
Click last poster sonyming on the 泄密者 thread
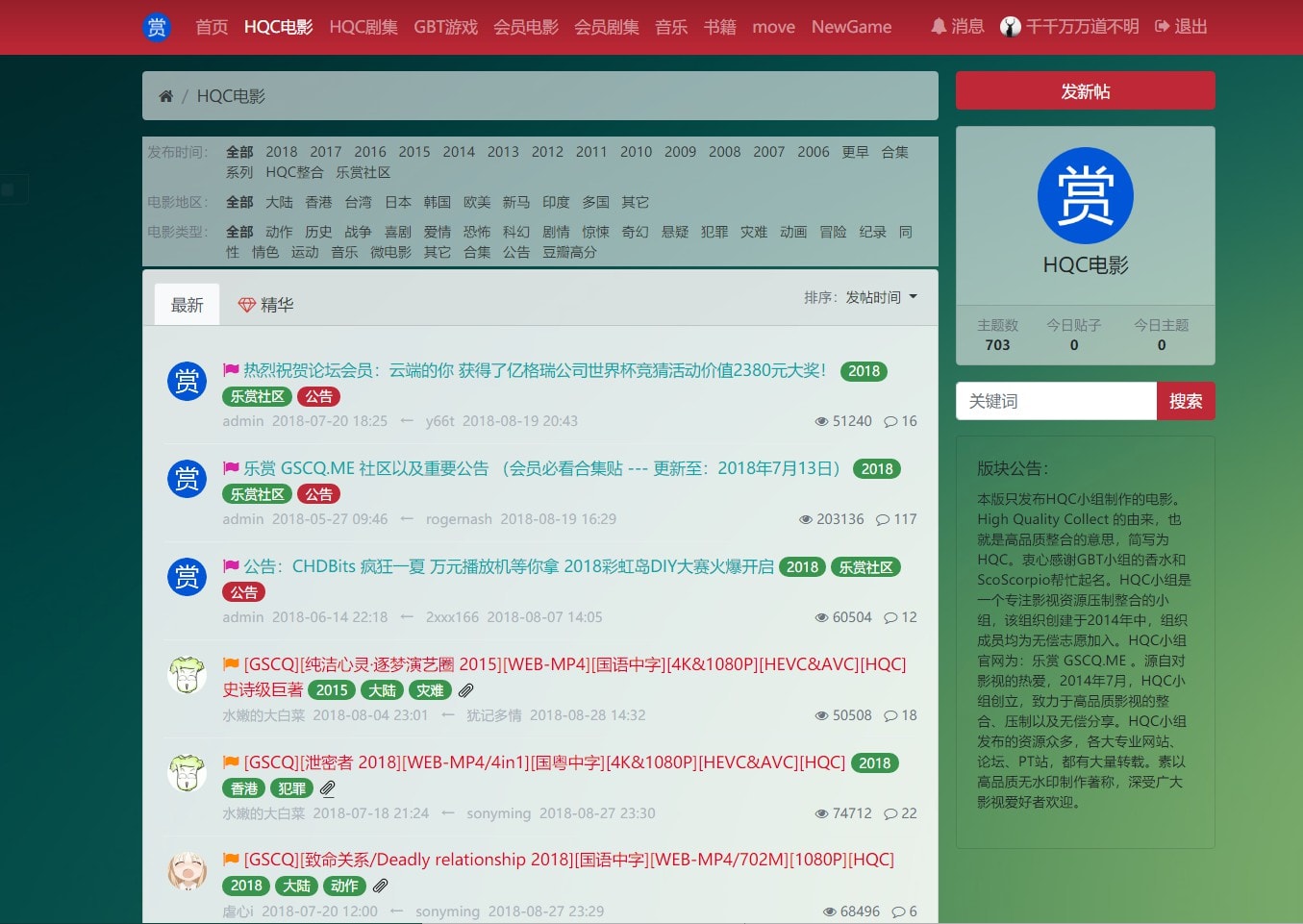pyautogui.click(x=498, y=813)
